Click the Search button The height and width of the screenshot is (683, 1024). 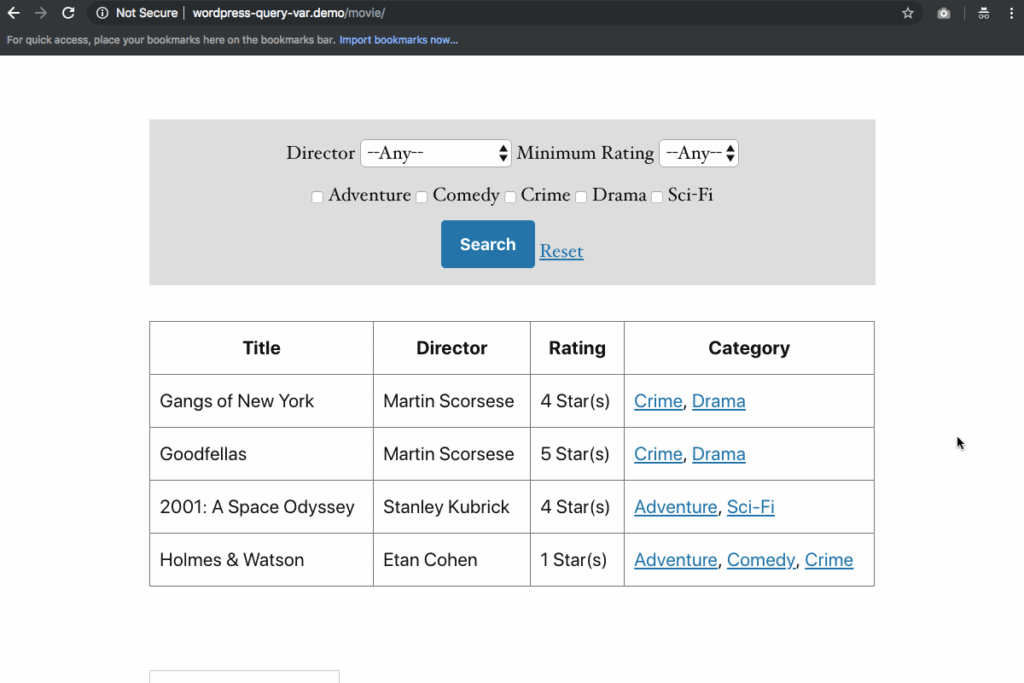click(487, 244)
